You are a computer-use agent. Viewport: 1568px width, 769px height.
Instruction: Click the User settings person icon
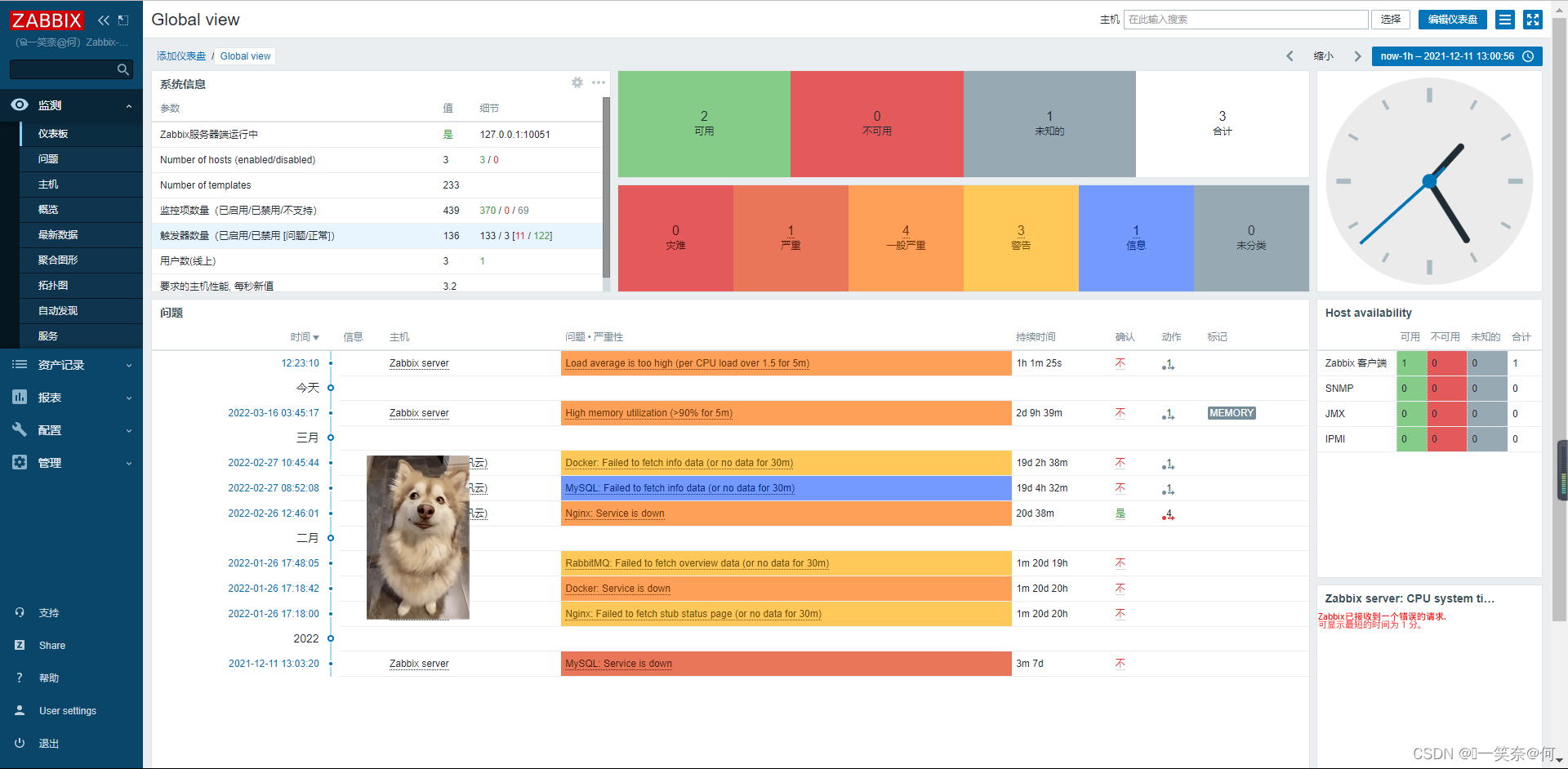20,710
